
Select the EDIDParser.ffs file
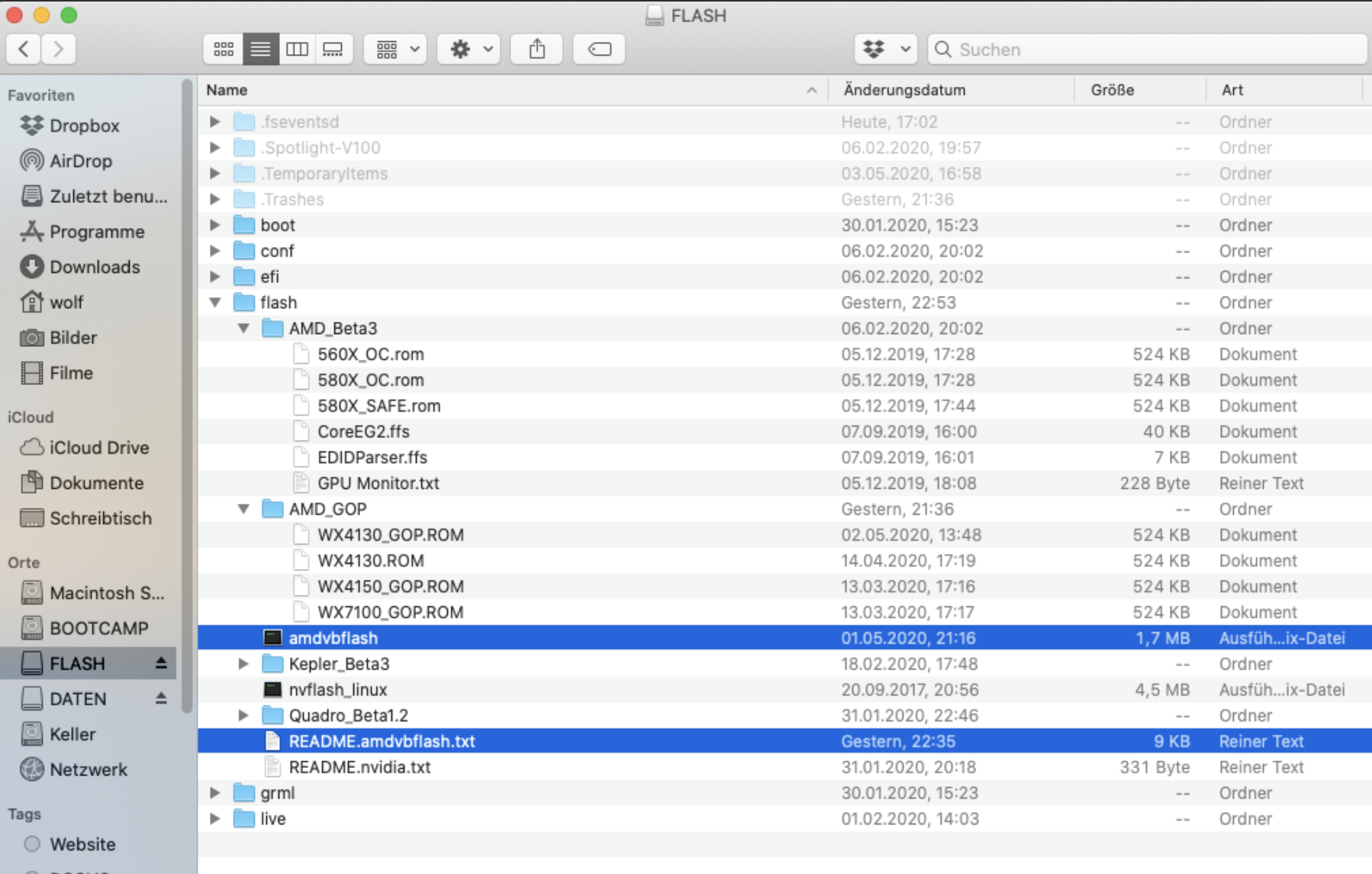coord(784,458)
